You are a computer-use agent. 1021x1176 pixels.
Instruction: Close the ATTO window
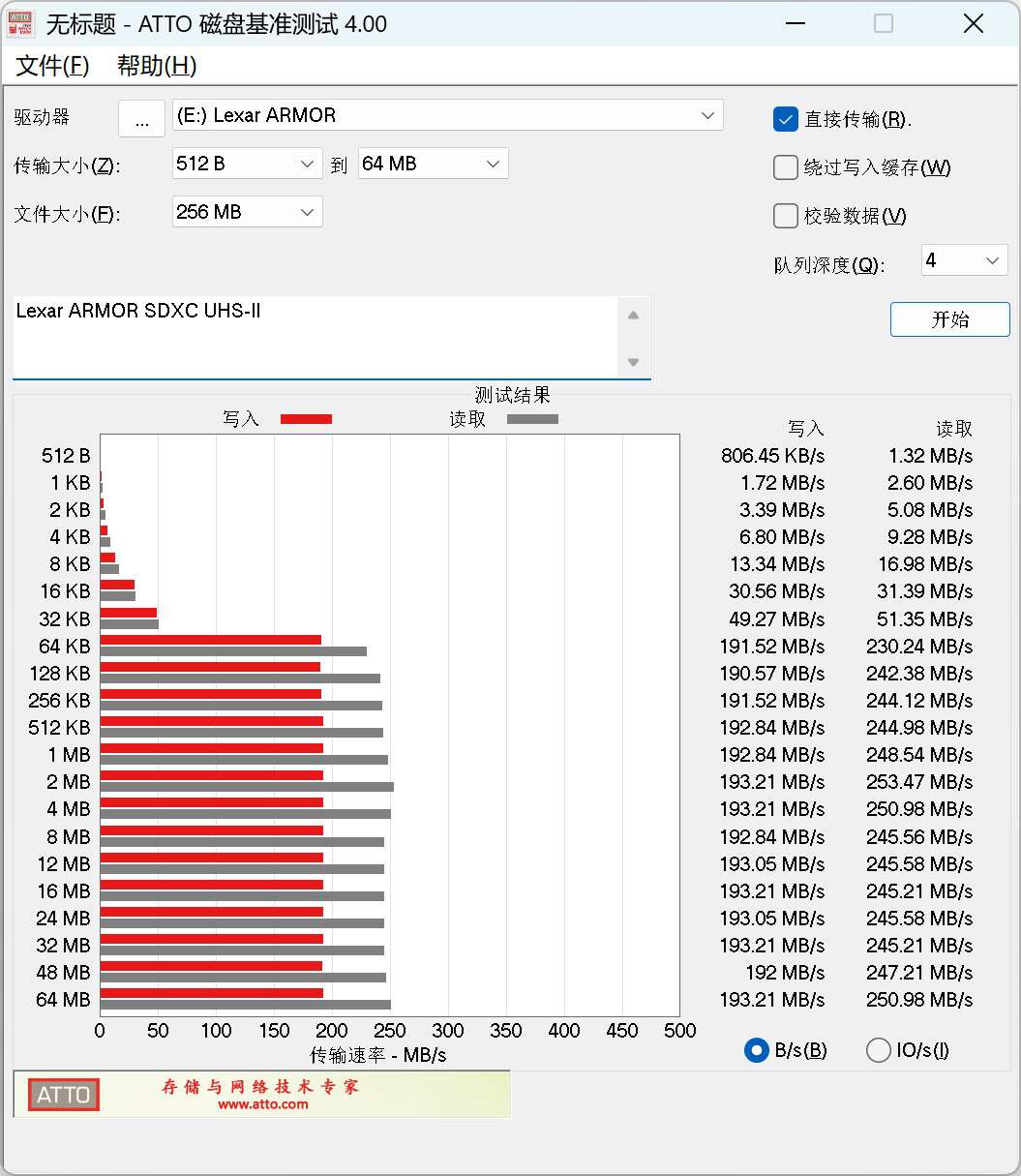click(974, 24)
